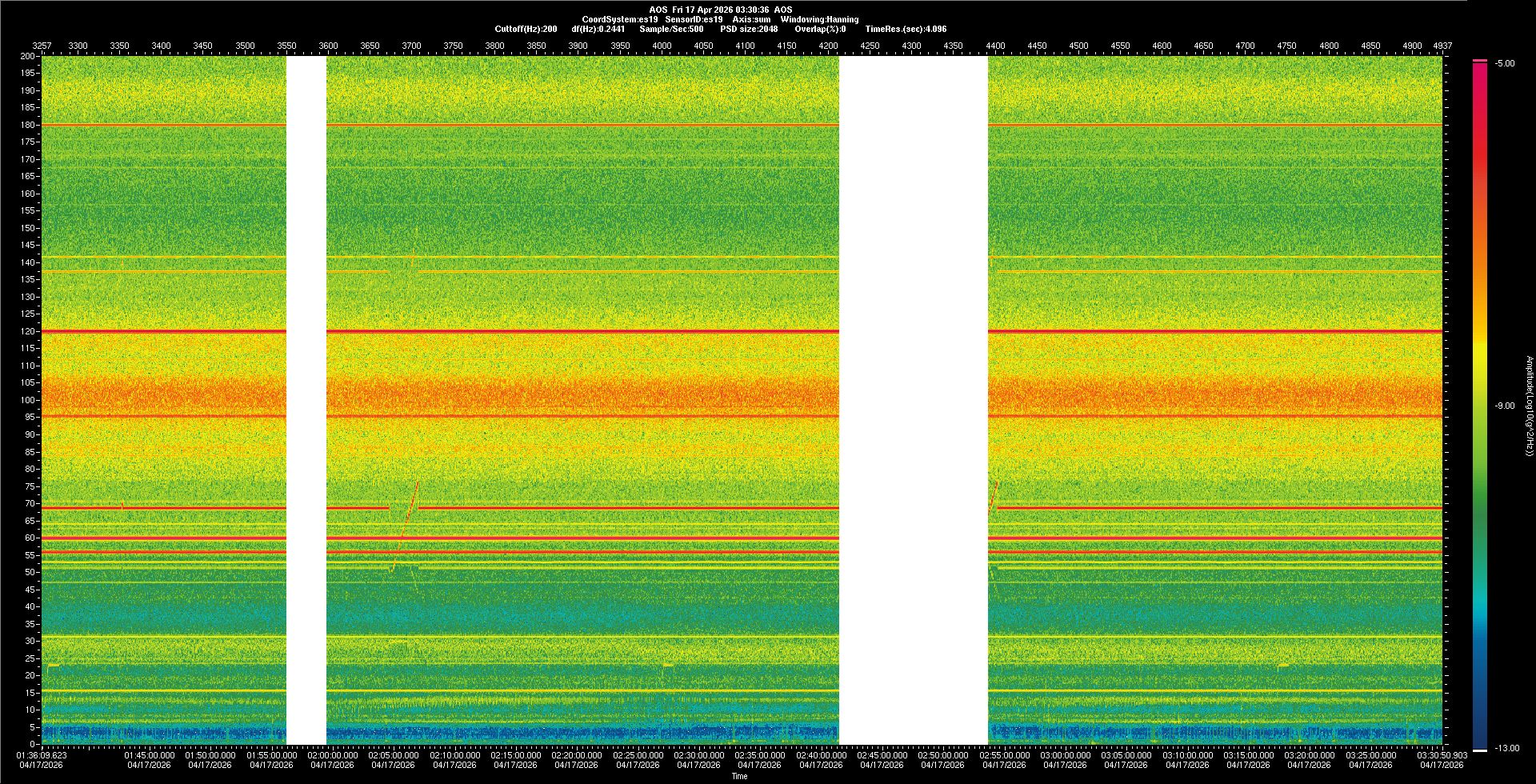Click the -9.00 label on the colorbar
The width and height of the screenshot is (1536, 784).
tap(1504, 406)
